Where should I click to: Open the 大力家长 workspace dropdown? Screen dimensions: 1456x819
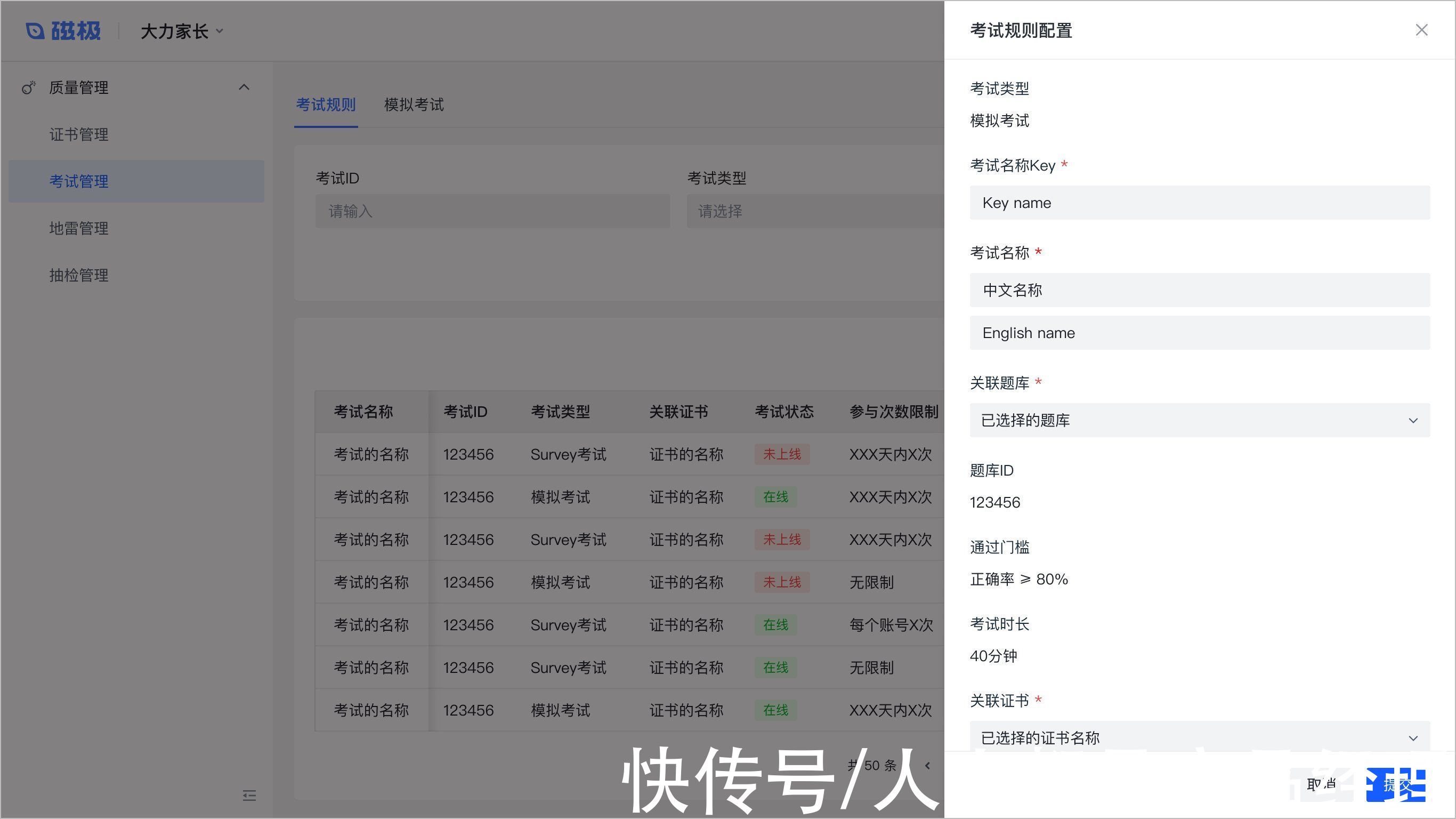tap(182, 31)
